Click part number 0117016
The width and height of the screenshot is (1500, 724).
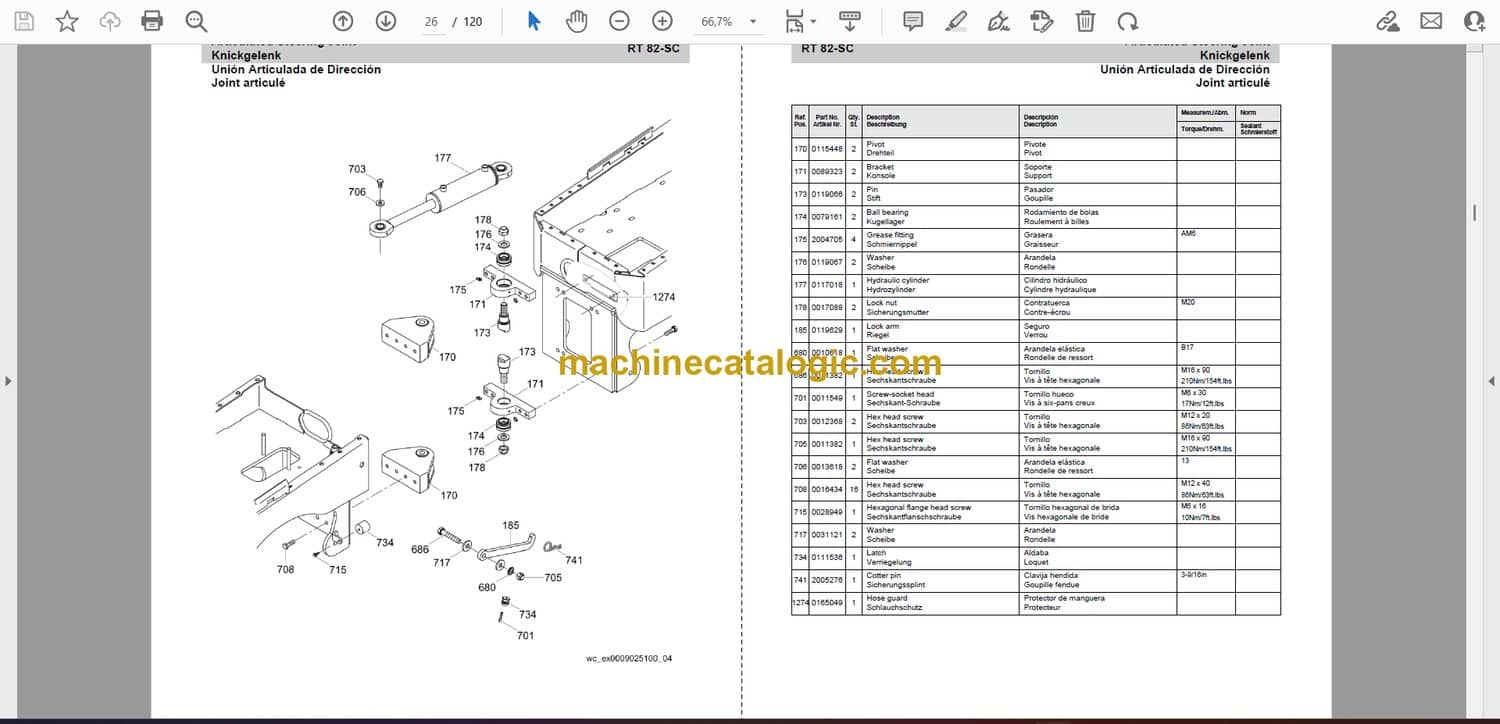point(827,285)
